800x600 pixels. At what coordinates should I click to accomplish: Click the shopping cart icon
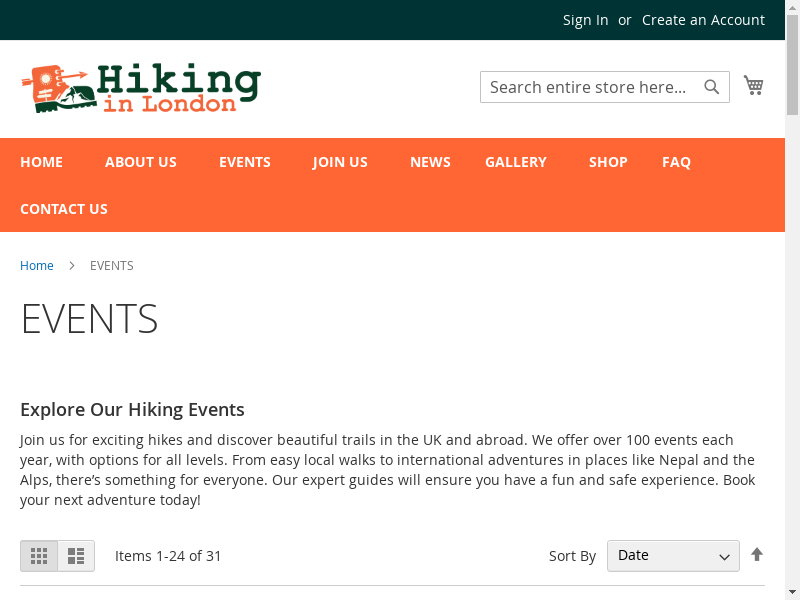point(753,86)
